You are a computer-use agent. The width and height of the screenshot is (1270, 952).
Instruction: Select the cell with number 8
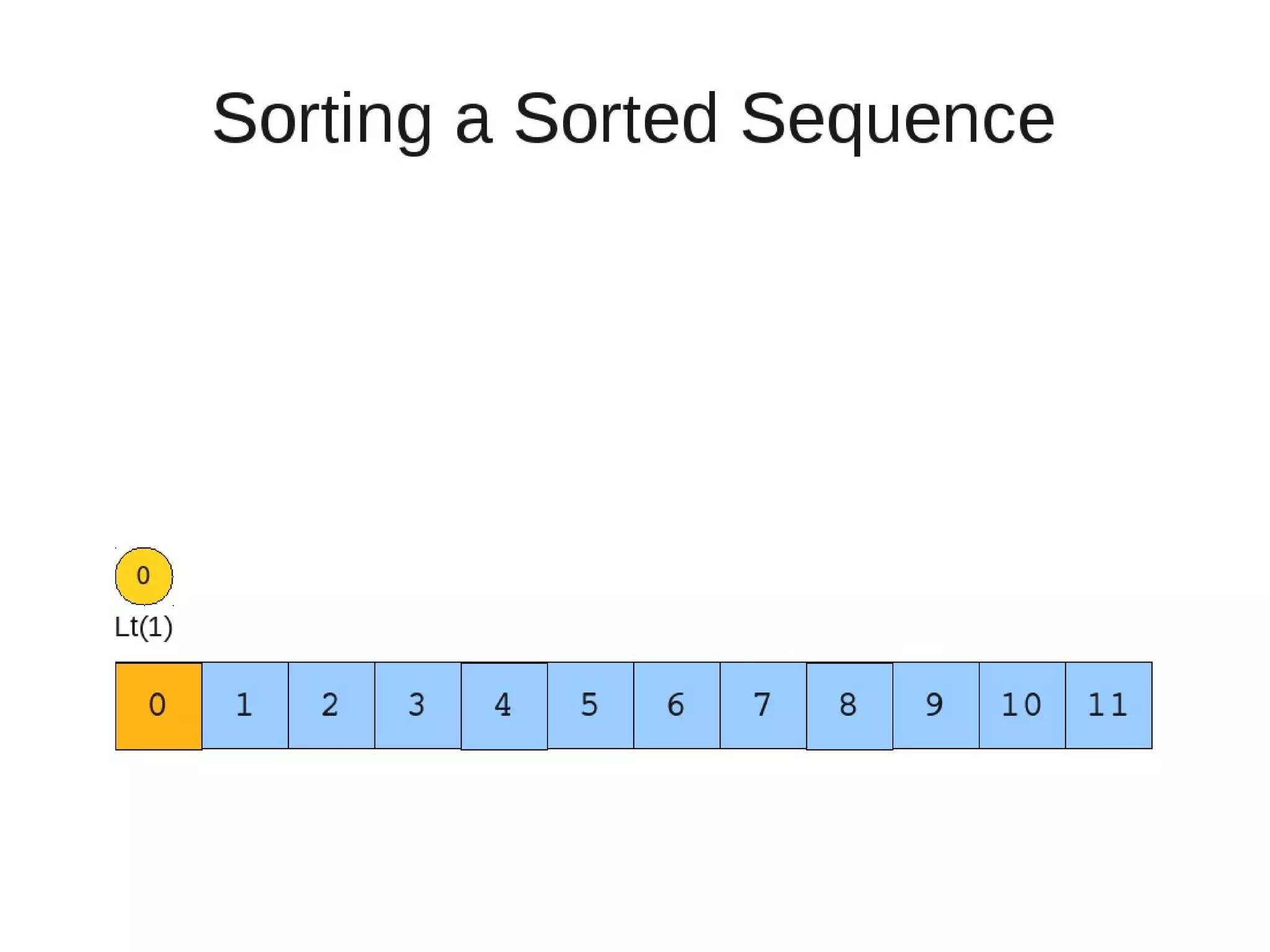click(x=849, y=706)
